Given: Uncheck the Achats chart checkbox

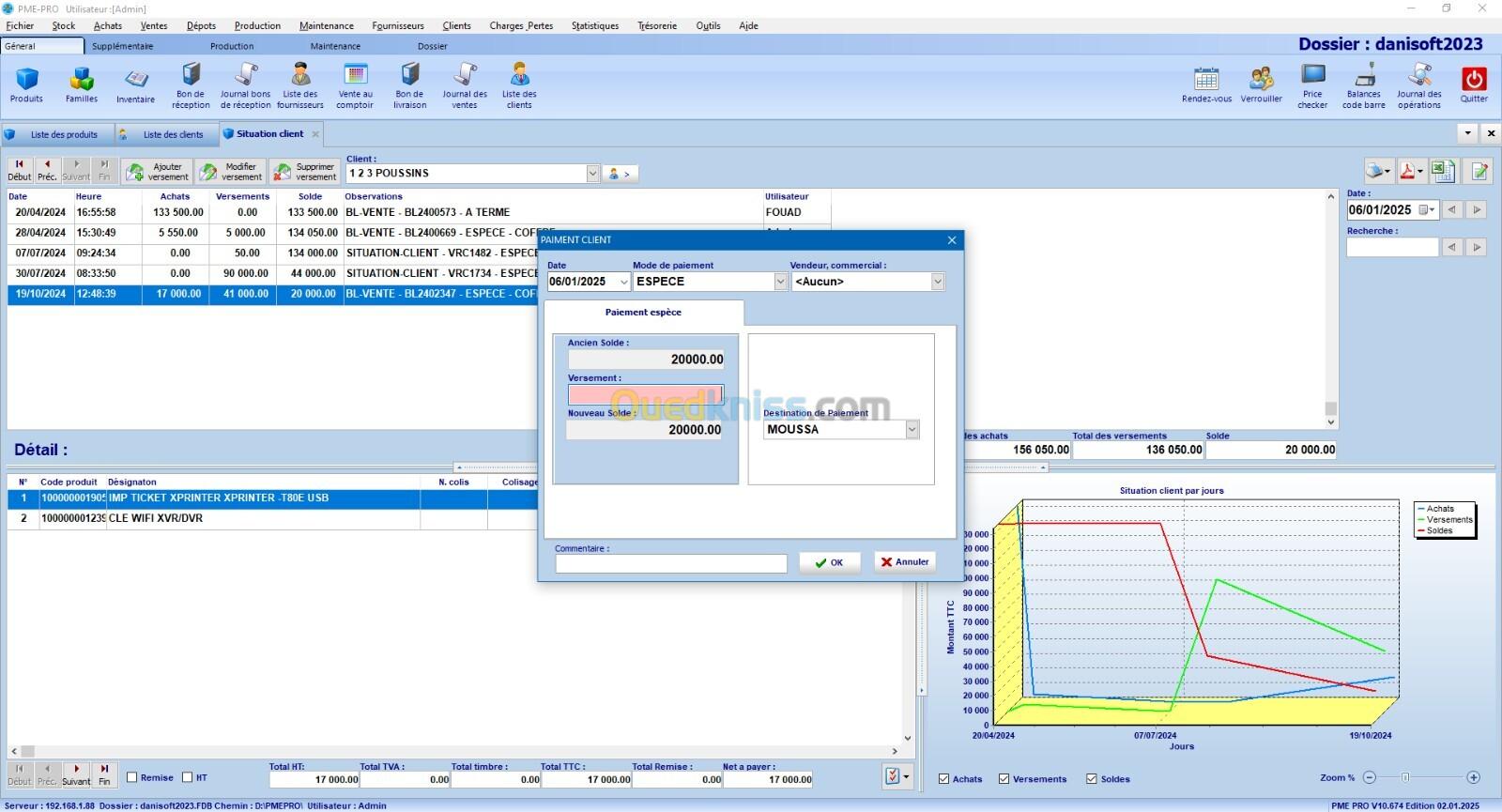Looking at the screenshot, I should point(944,779).
